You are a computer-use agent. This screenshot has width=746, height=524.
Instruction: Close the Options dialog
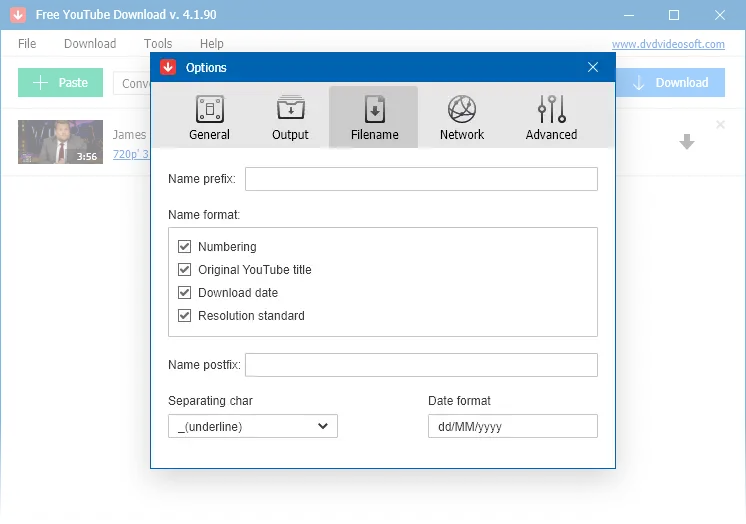coord(592,67)
